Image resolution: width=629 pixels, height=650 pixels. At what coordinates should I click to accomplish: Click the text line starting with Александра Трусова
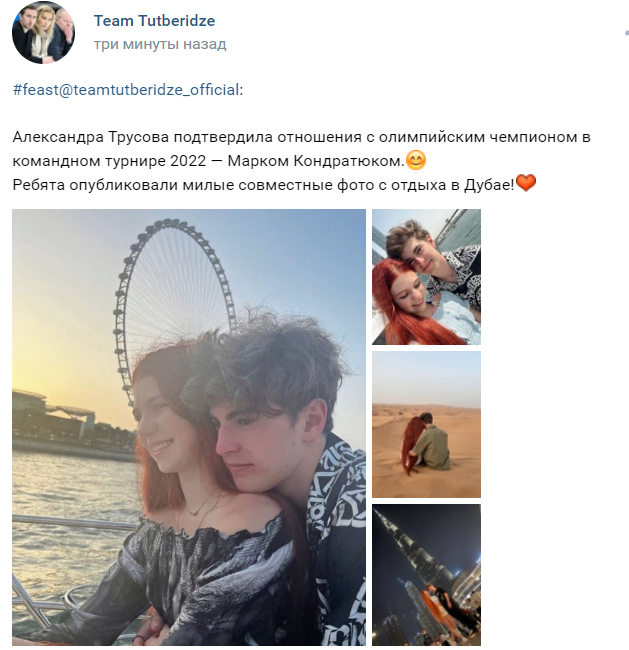[301, 137]
